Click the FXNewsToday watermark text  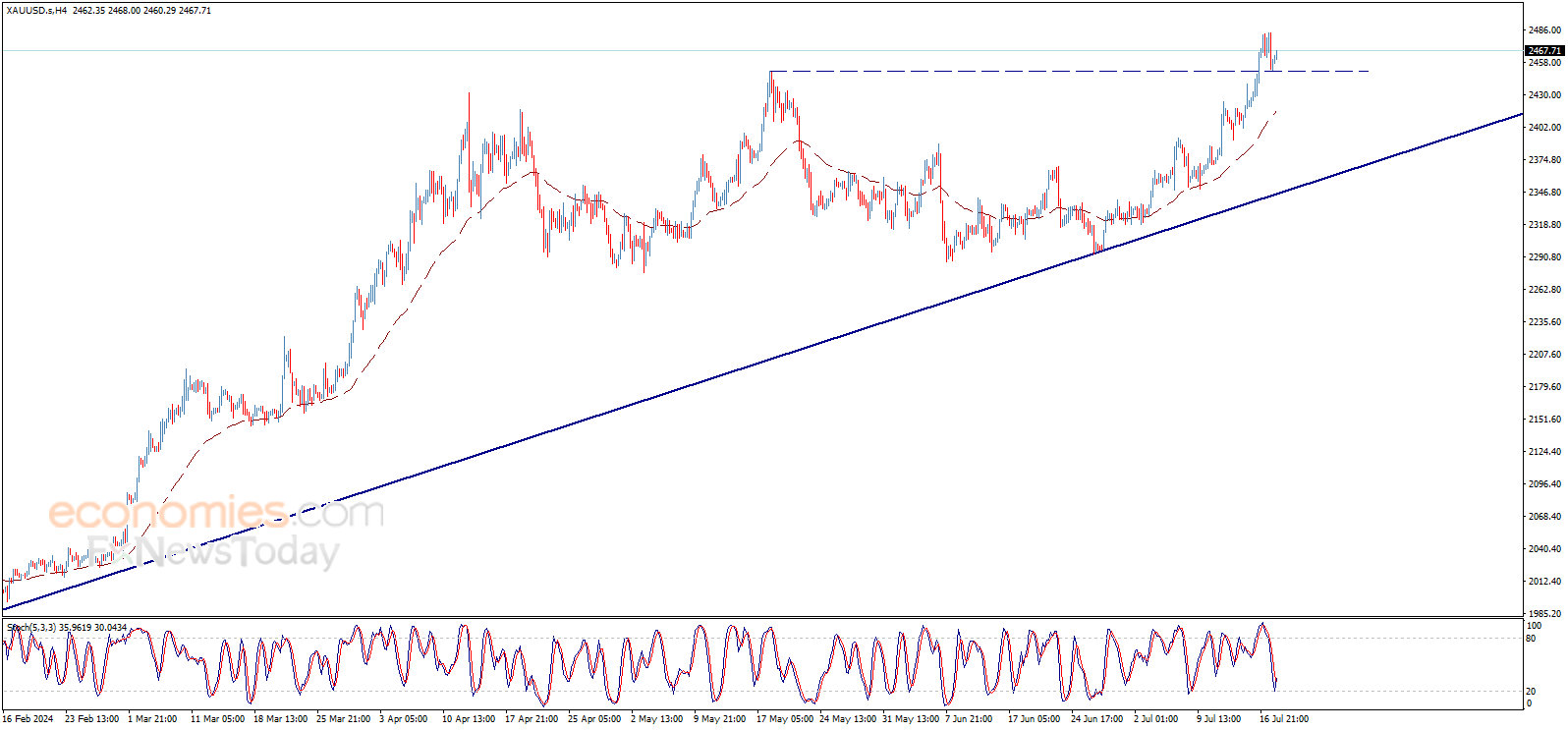213,551
